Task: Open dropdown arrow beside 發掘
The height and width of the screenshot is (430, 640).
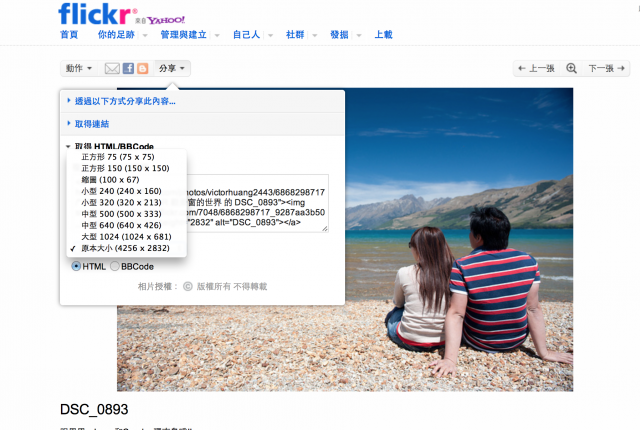Action: tap(359, 35)
